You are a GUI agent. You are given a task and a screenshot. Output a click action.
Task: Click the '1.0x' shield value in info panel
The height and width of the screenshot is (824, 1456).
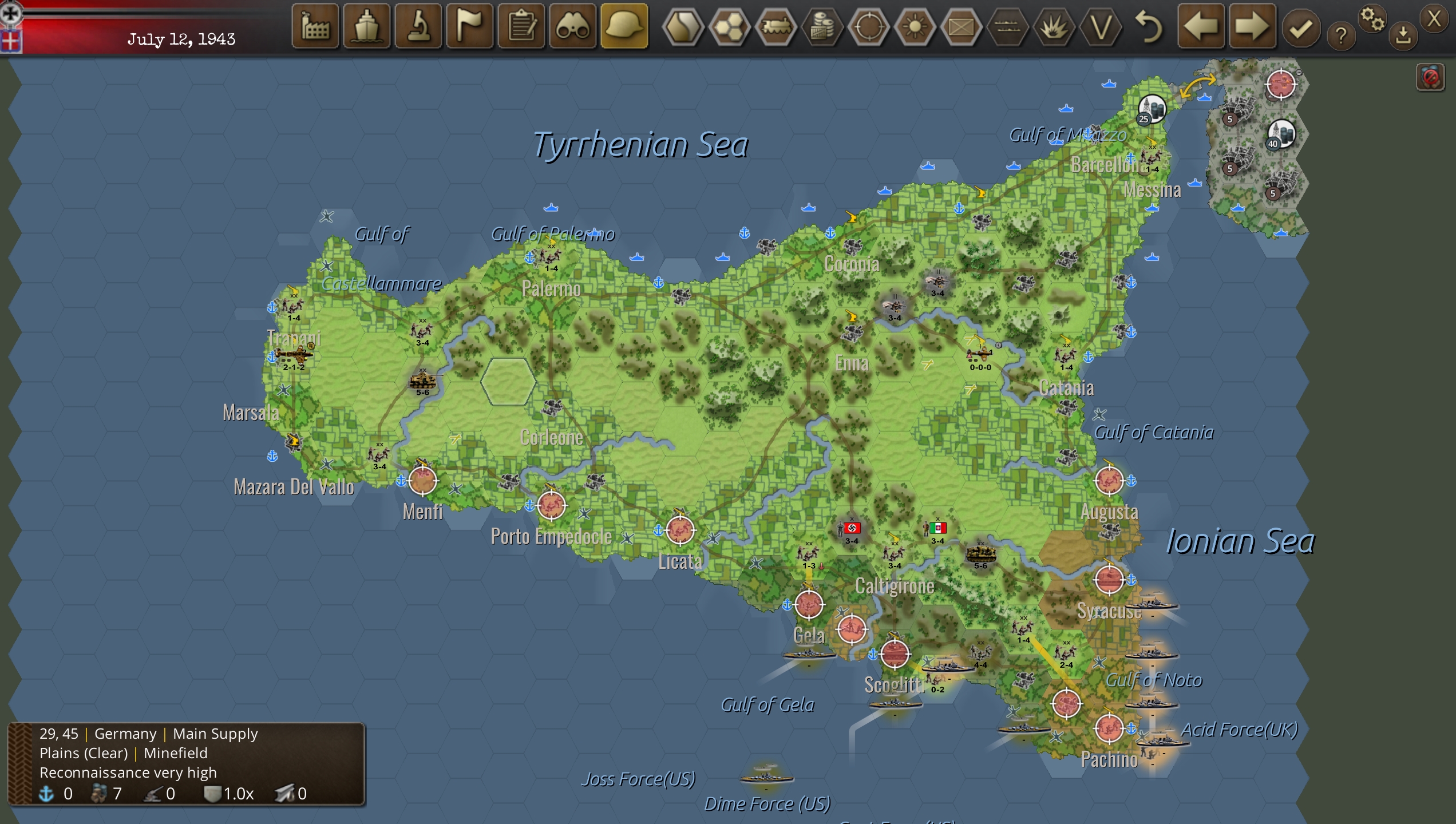(239, 794)
